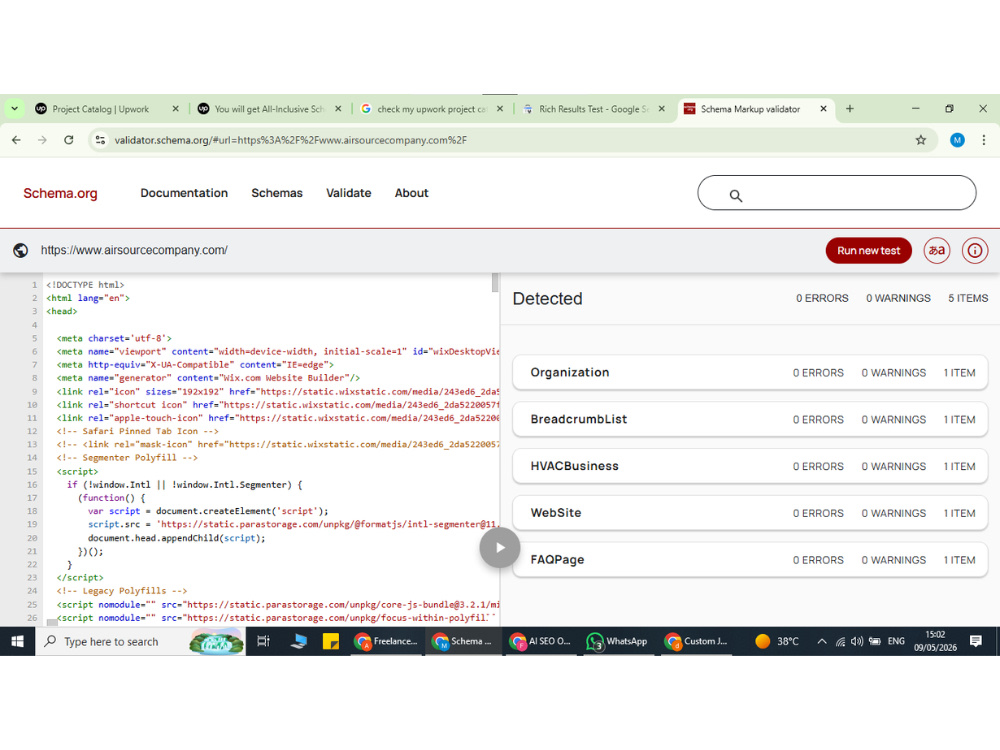
Task: Run the code with the play button
Action: click(500, 547)
